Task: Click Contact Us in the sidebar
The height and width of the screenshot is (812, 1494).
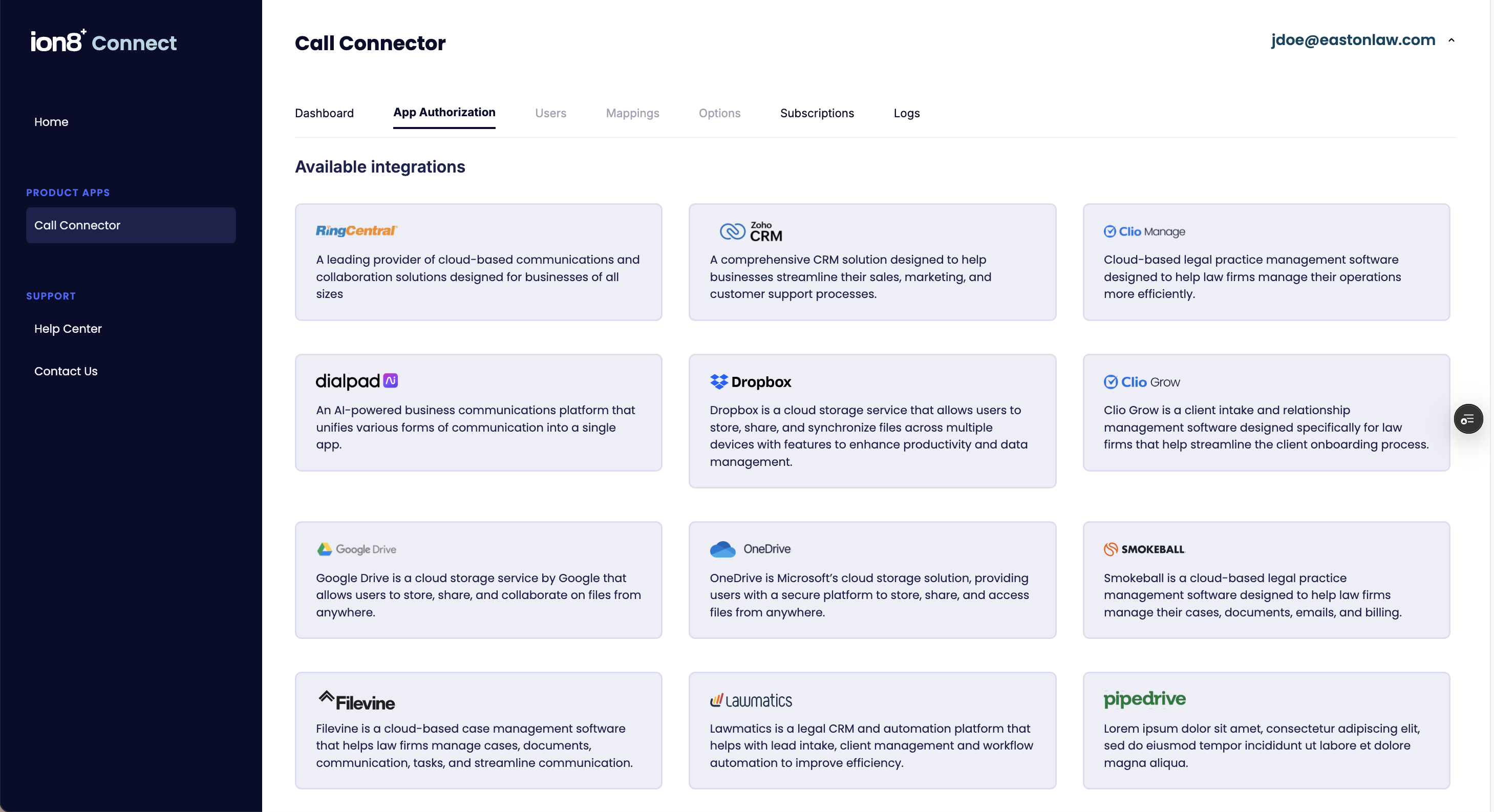Action: pos(66,371)
